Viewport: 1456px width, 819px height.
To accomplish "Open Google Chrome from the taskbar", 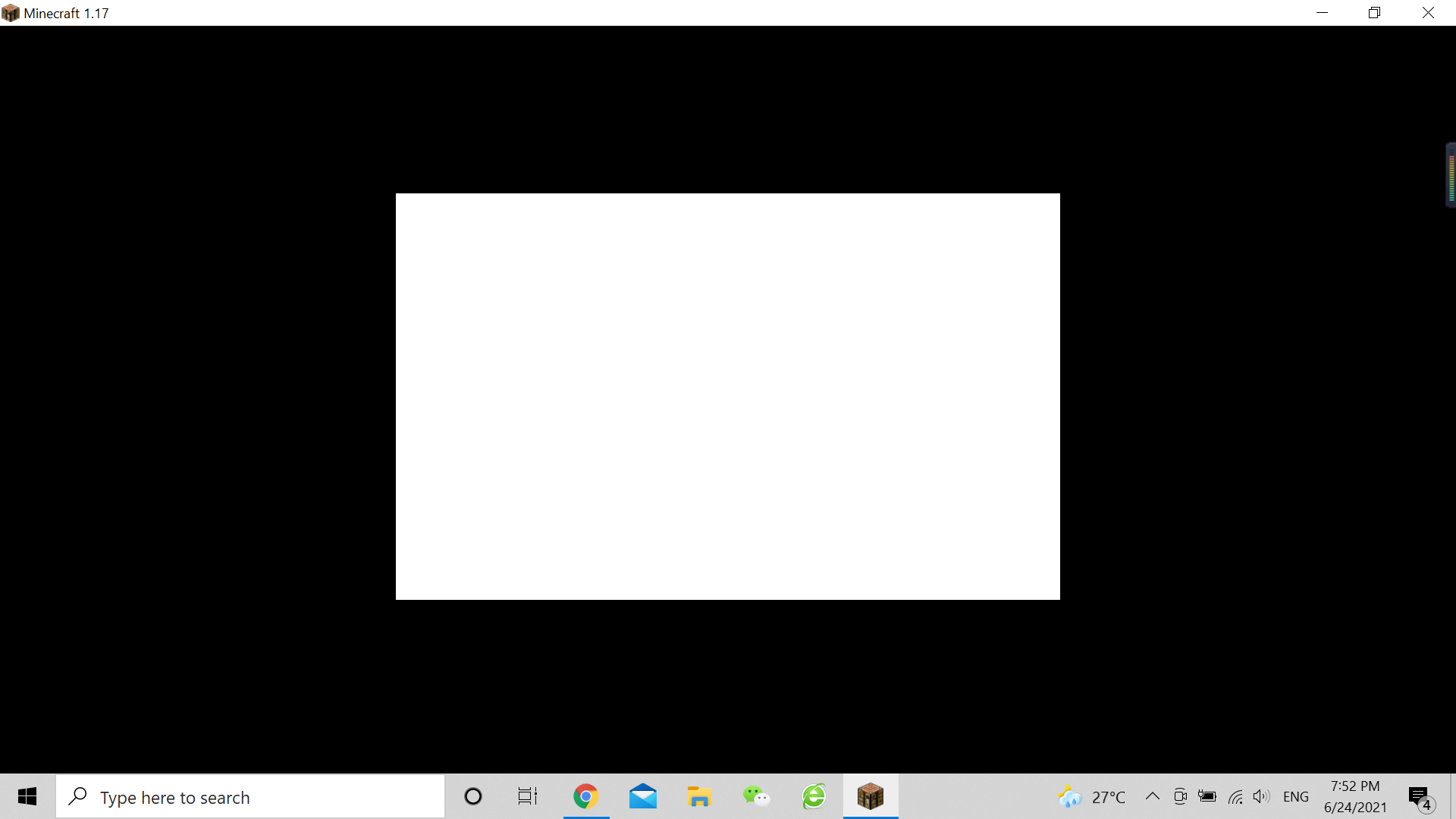I will coord(585,797).
